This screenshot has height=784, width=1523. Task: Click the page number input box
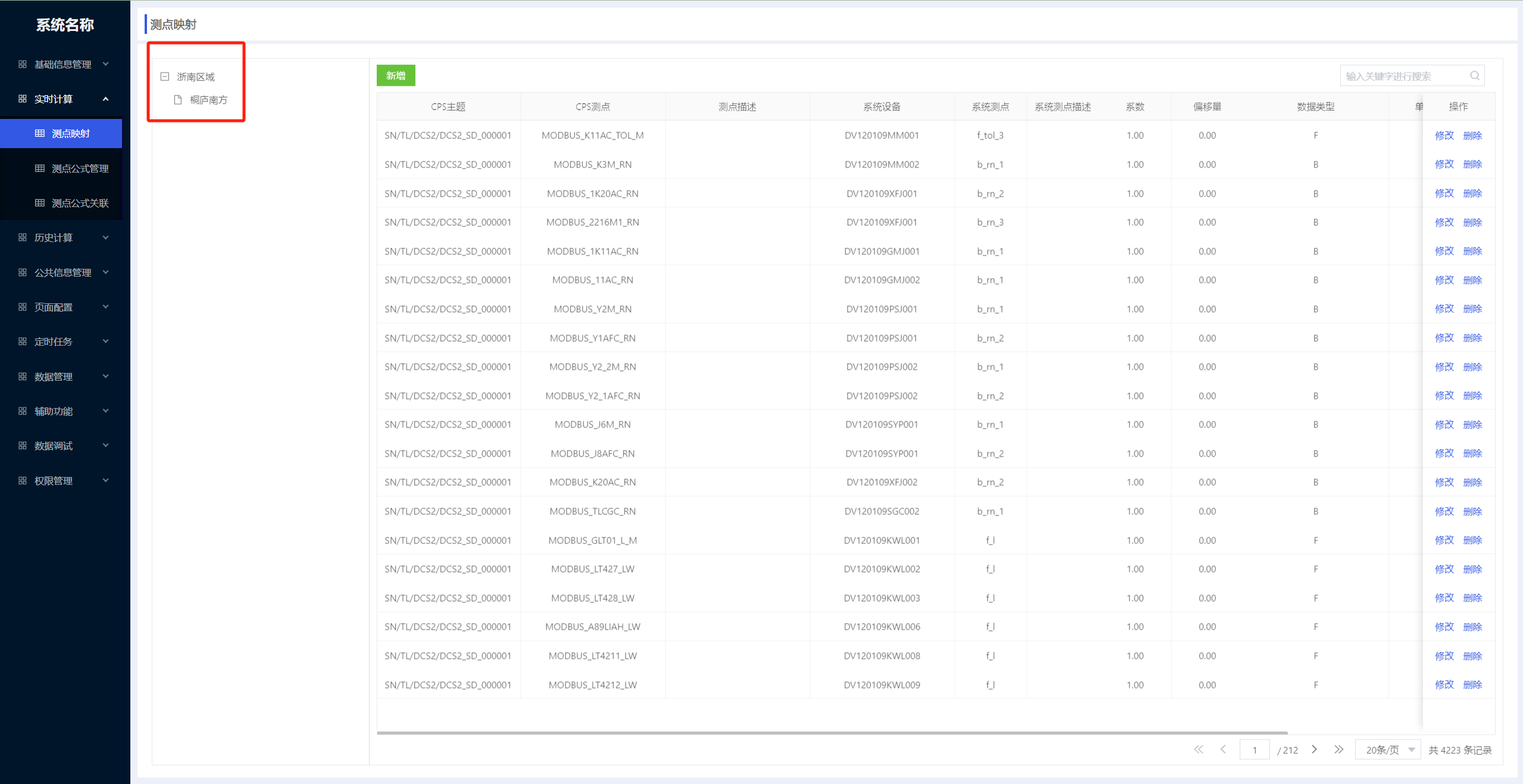(1255, 749)
